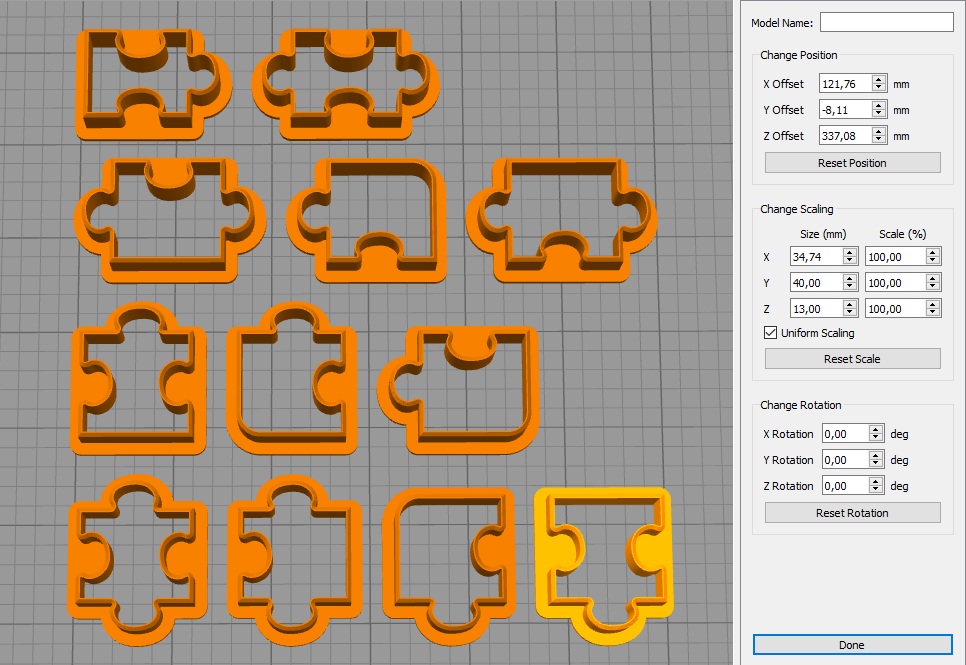Select rightmost cutter in third row
This screenshot has height=665, width=966.
[x=459, y=390]
